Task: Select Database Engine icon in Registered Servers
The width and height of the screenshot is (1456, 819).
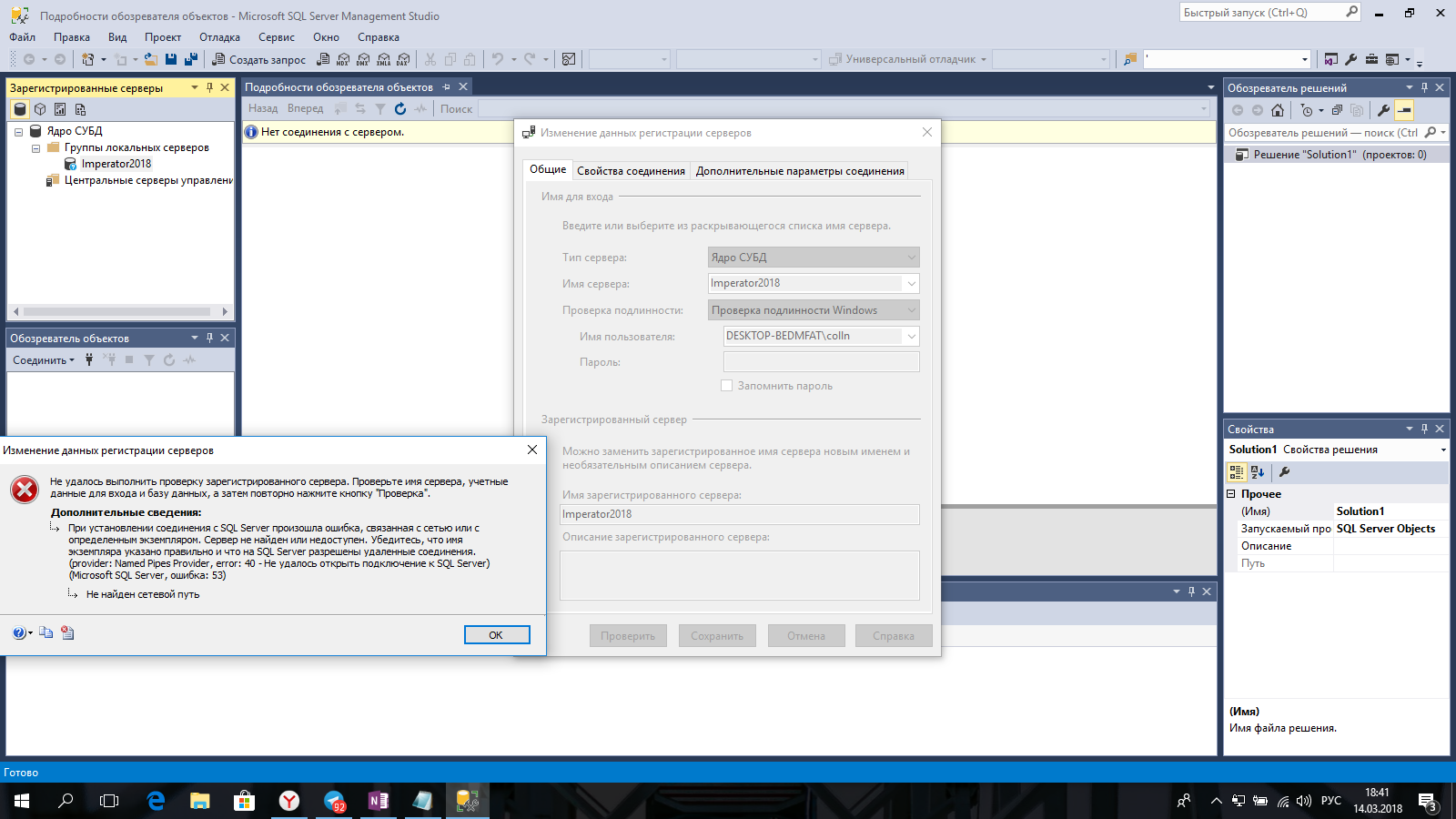Action: pos(20,109)
